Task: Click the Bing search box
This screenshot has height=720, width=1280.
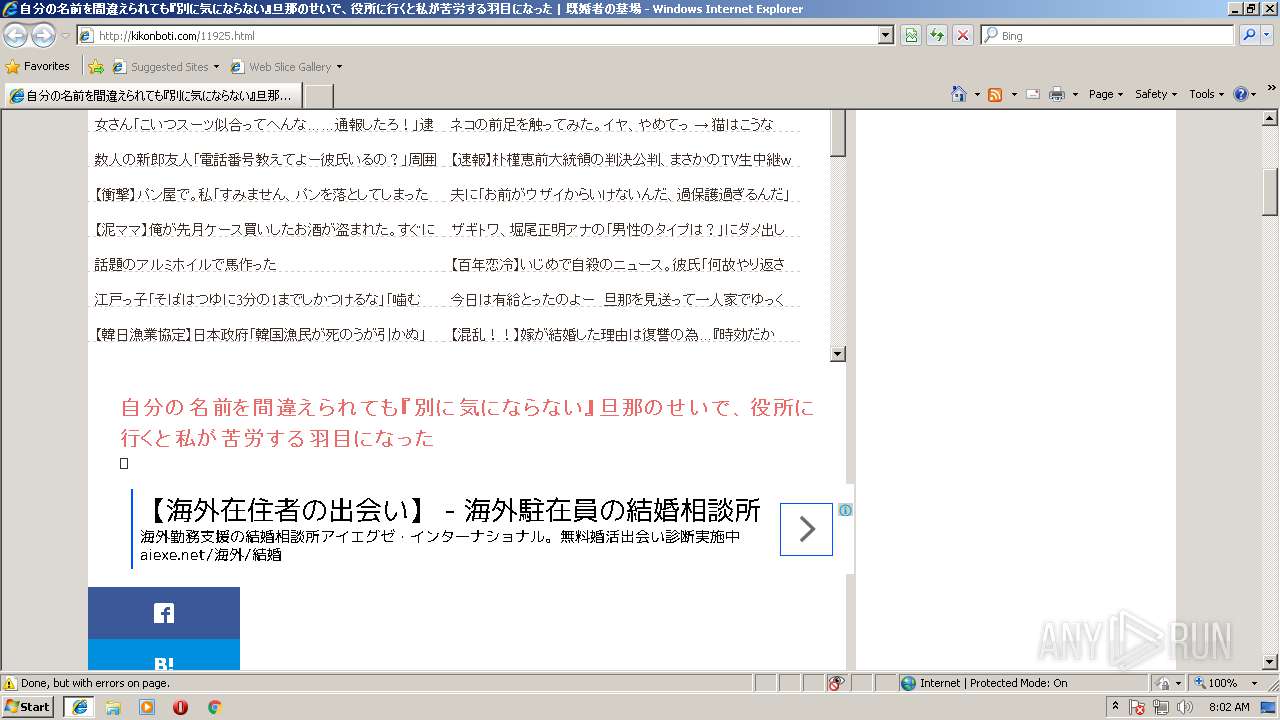Action: [x=1108, y=35]
